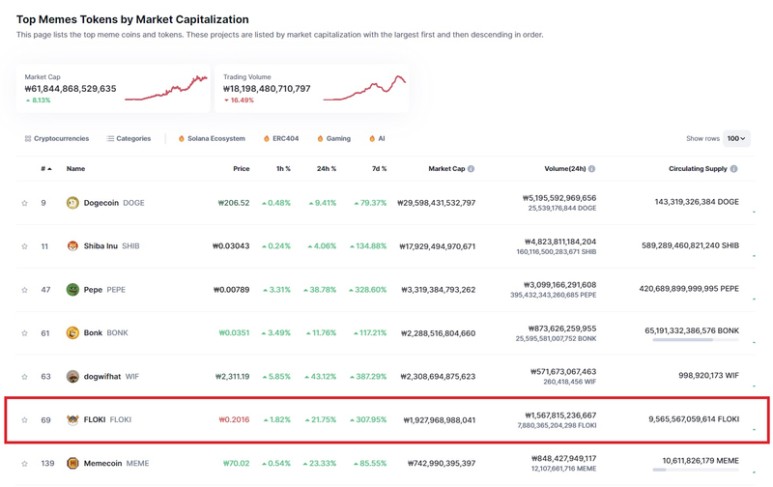Open the FLOKI name link
773x487 pixels.
(x=95, y=419)
